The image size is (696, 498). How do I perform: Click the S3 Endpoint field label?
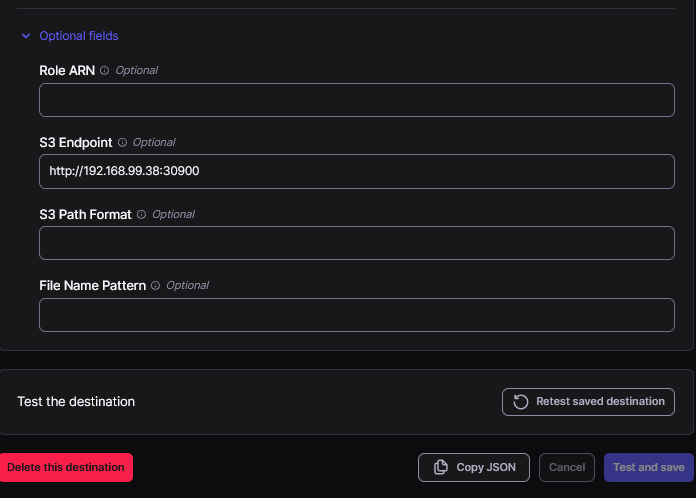pyautogui.click(x=76, y=143)
